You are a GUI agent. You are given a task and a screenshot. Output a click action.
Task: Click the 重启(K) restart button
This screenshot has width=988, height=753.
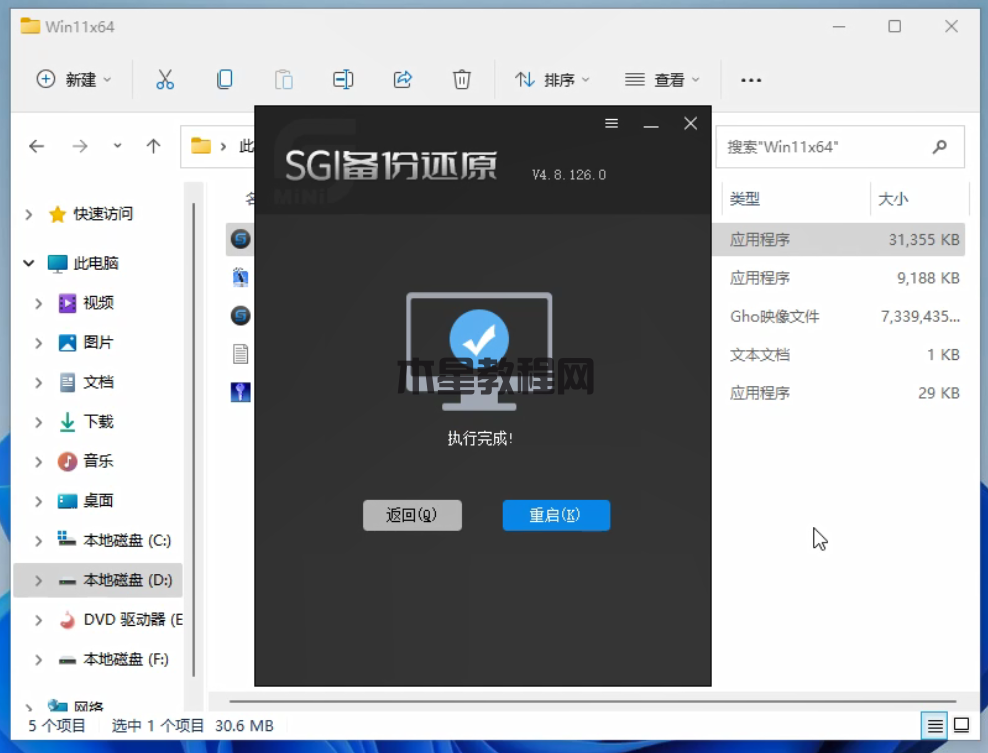point(556,515)
